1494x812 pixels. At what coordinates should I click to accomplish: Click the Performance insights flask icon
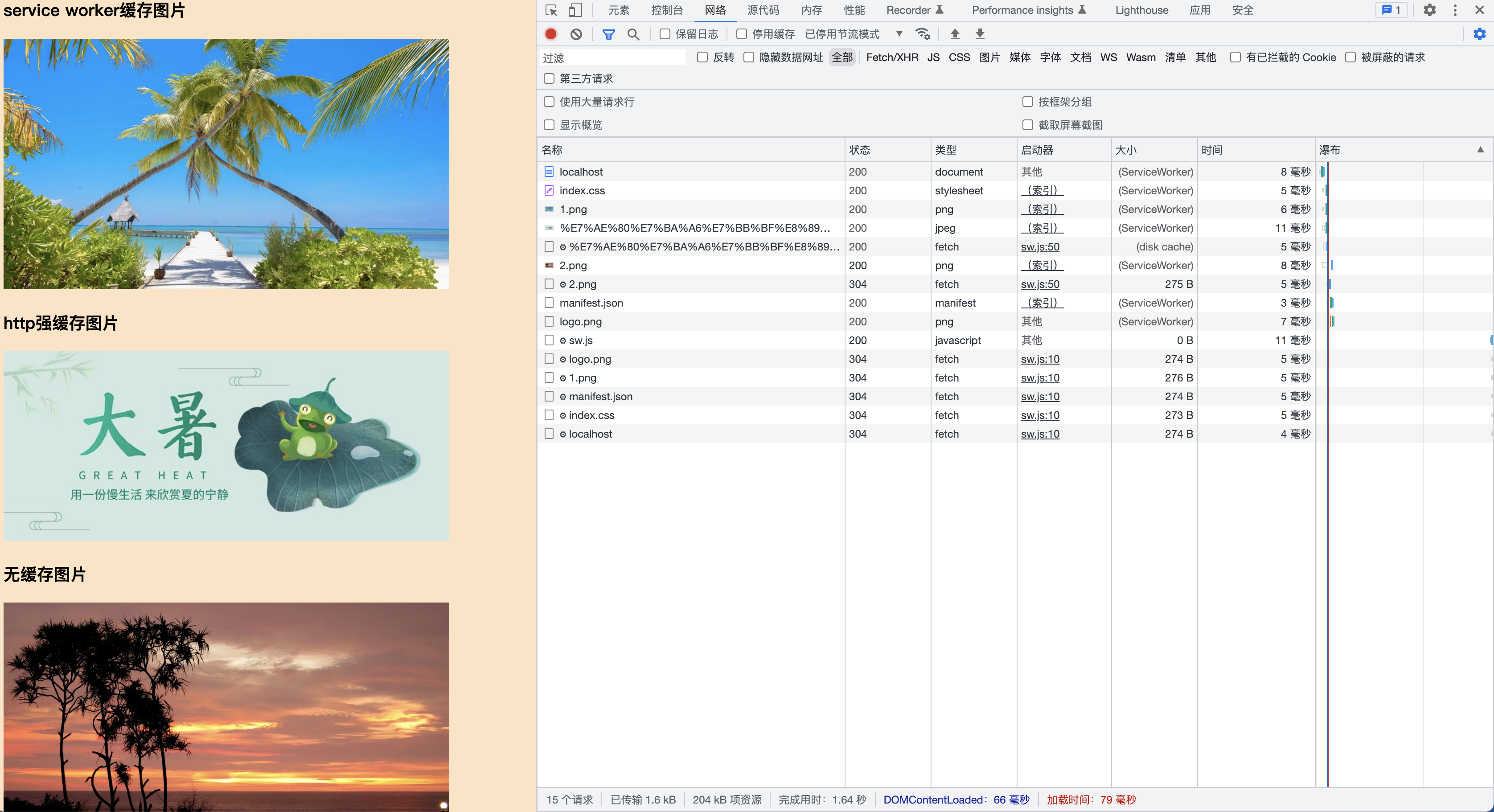pos(1082,10)
